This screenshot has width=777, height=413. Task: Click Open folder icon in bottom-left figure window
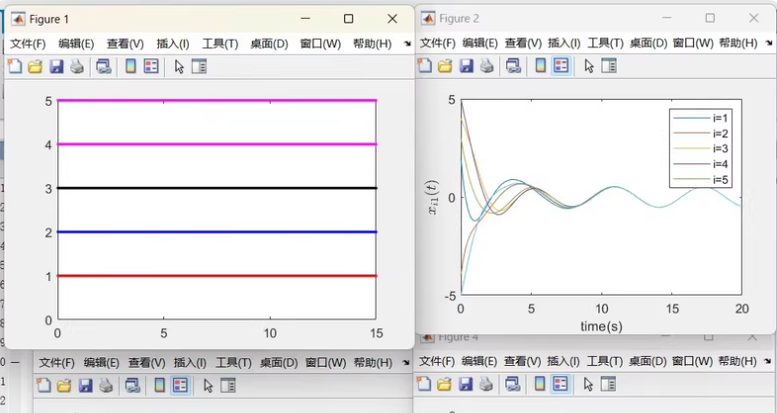(x=64, y=386)
